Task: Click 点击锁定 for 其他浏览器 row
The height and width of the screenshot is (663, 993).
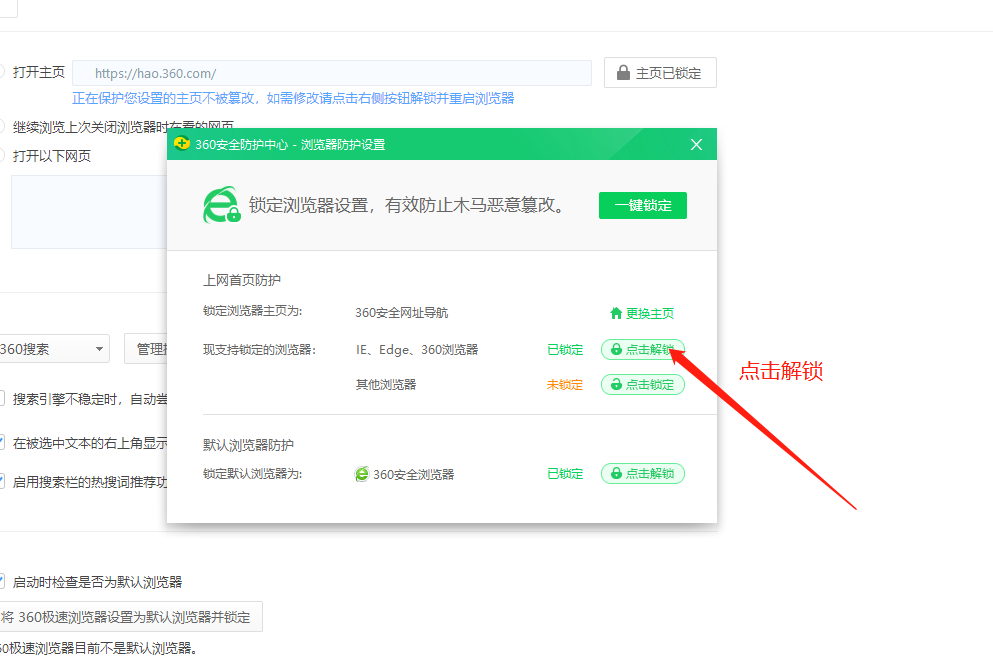Action: [643, 384]
